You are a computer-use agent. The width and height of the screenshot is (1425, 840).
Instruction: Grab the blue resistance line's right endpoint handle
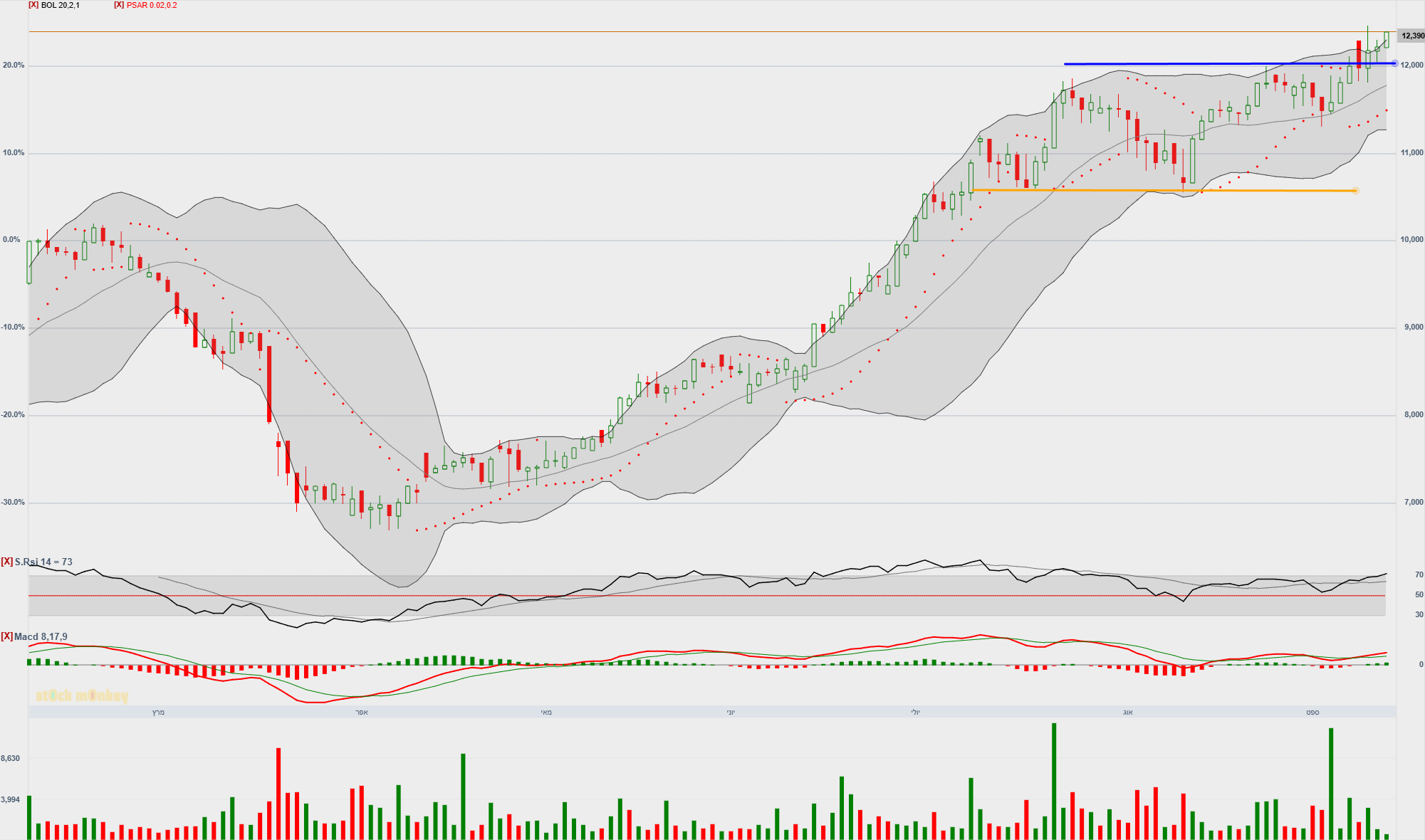(1394, 63)
